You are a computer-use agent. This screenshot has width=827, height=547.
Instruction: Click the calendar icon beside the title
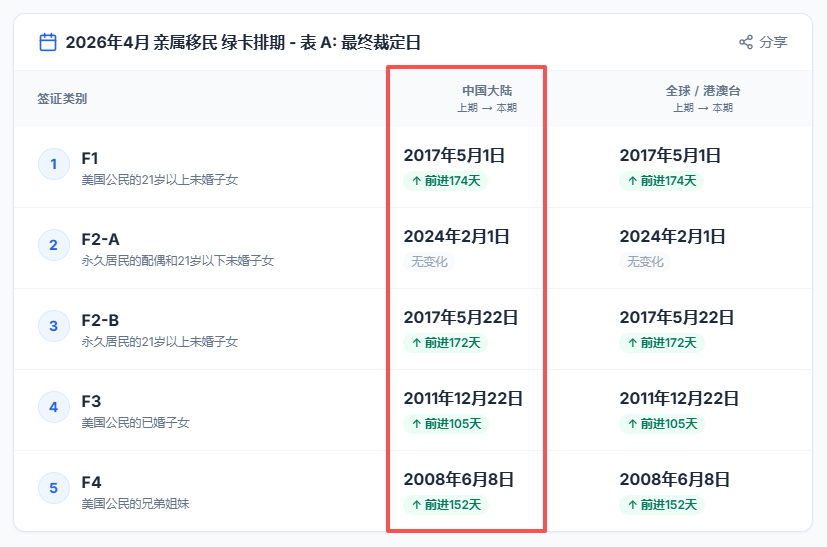coord(48,42)
